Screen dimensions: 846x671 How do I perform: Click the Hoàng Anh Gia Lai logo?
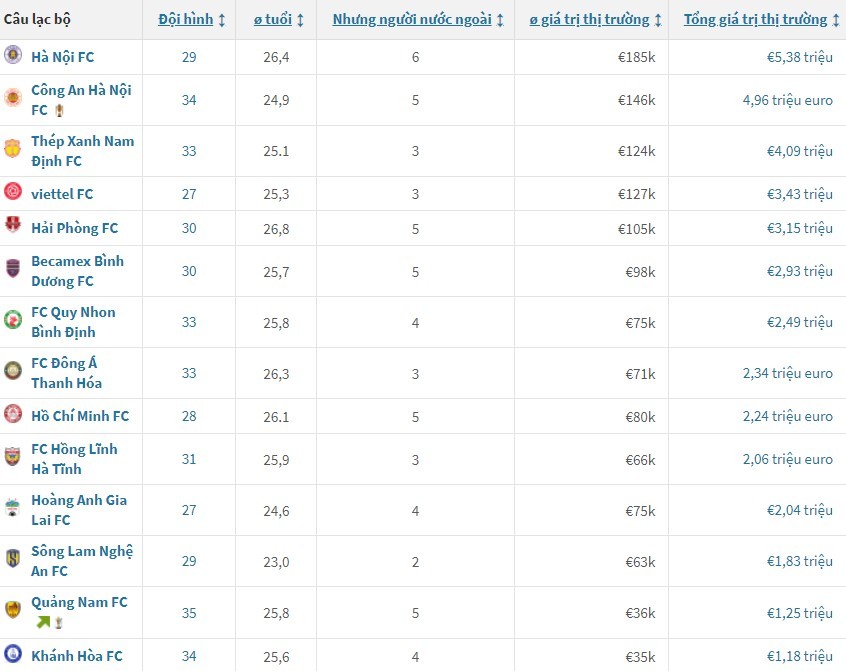[x=13, y=508]
